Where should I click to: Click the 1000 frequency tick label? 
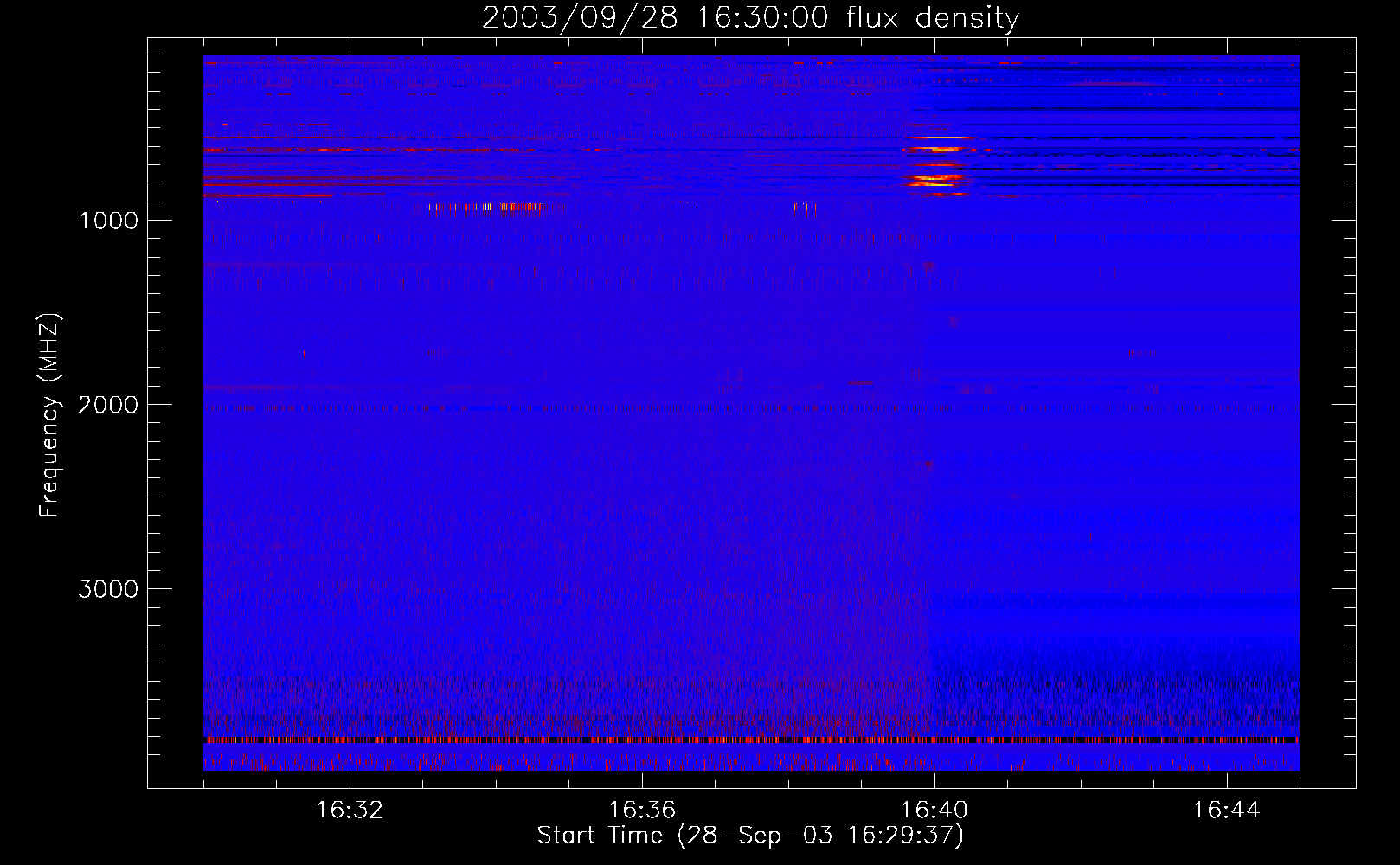point(109,221)
